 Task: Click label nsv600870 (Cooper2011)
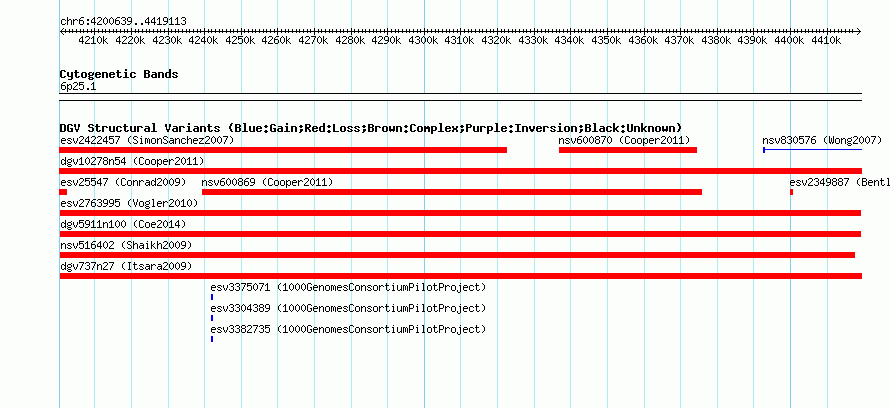(x=624, y=140)
